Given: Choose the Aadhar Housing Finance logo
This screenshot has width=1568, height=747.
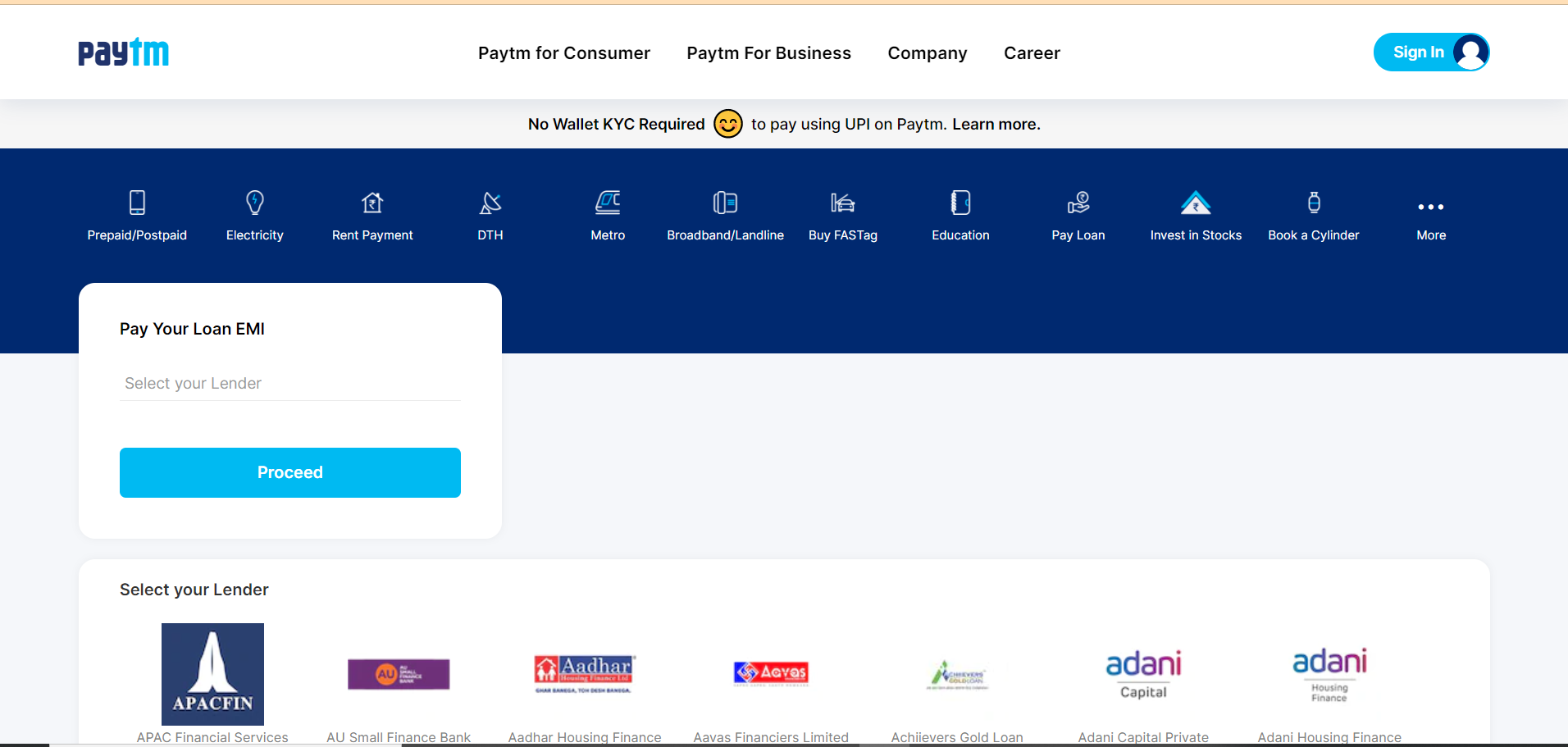Looking at the screenshot, I should [585, 674].
